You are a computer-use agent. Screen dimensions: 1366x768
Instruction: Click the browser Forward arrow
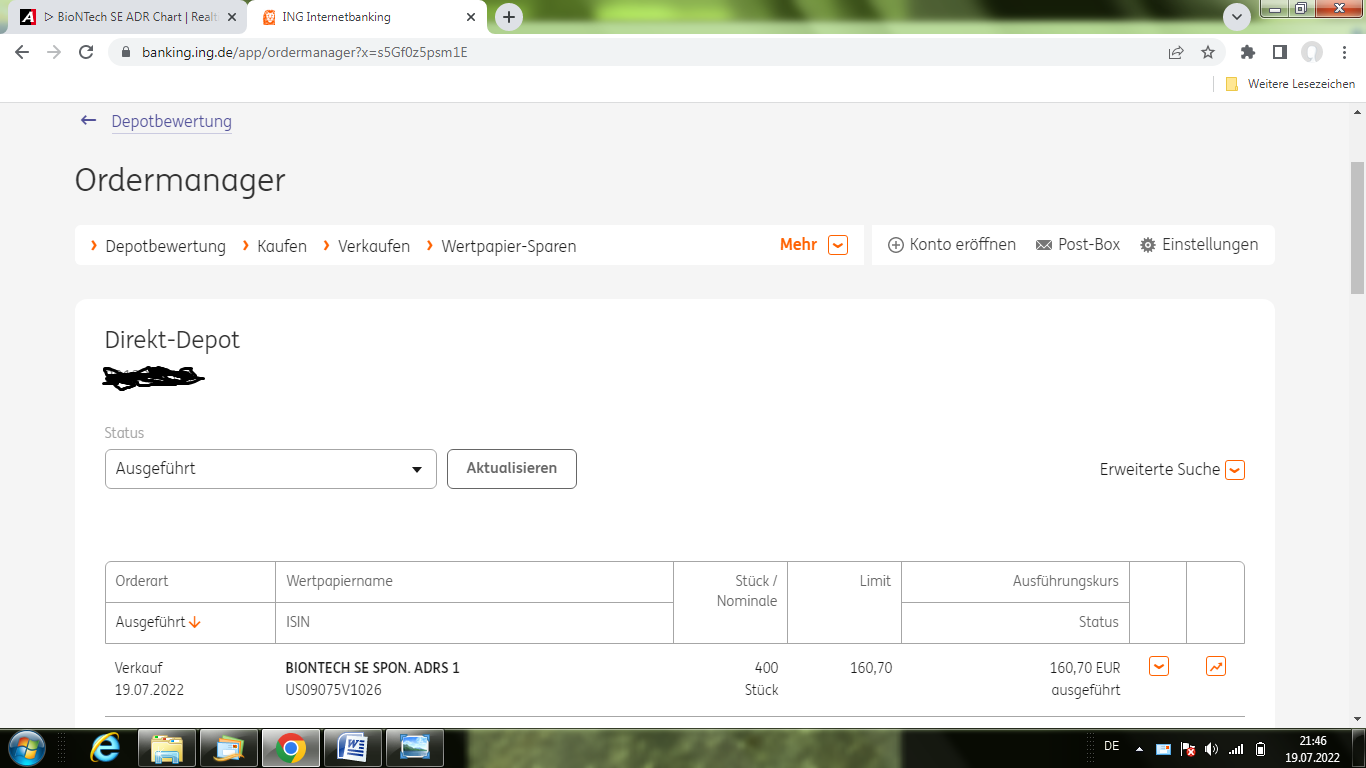[x=54, y=52]
